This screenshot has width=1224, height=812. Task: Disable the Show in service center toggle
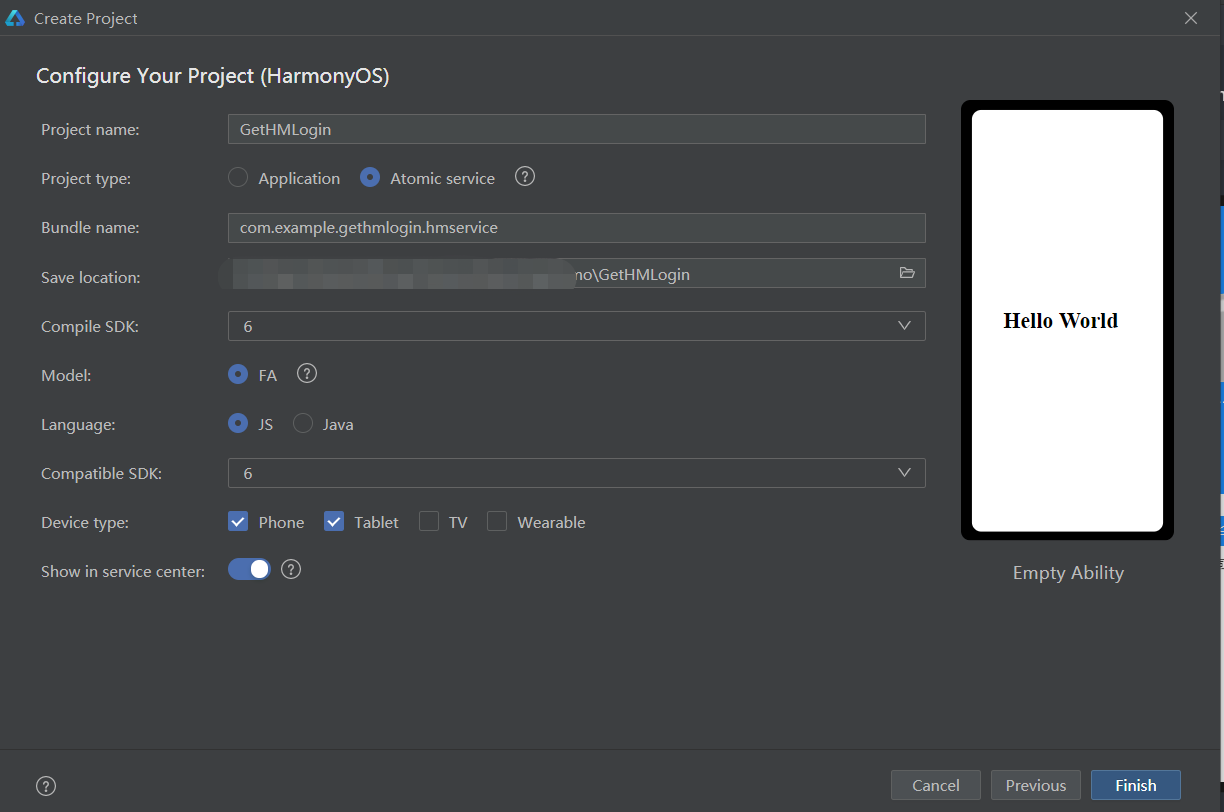pyautogui.click(x=248, y=568)
